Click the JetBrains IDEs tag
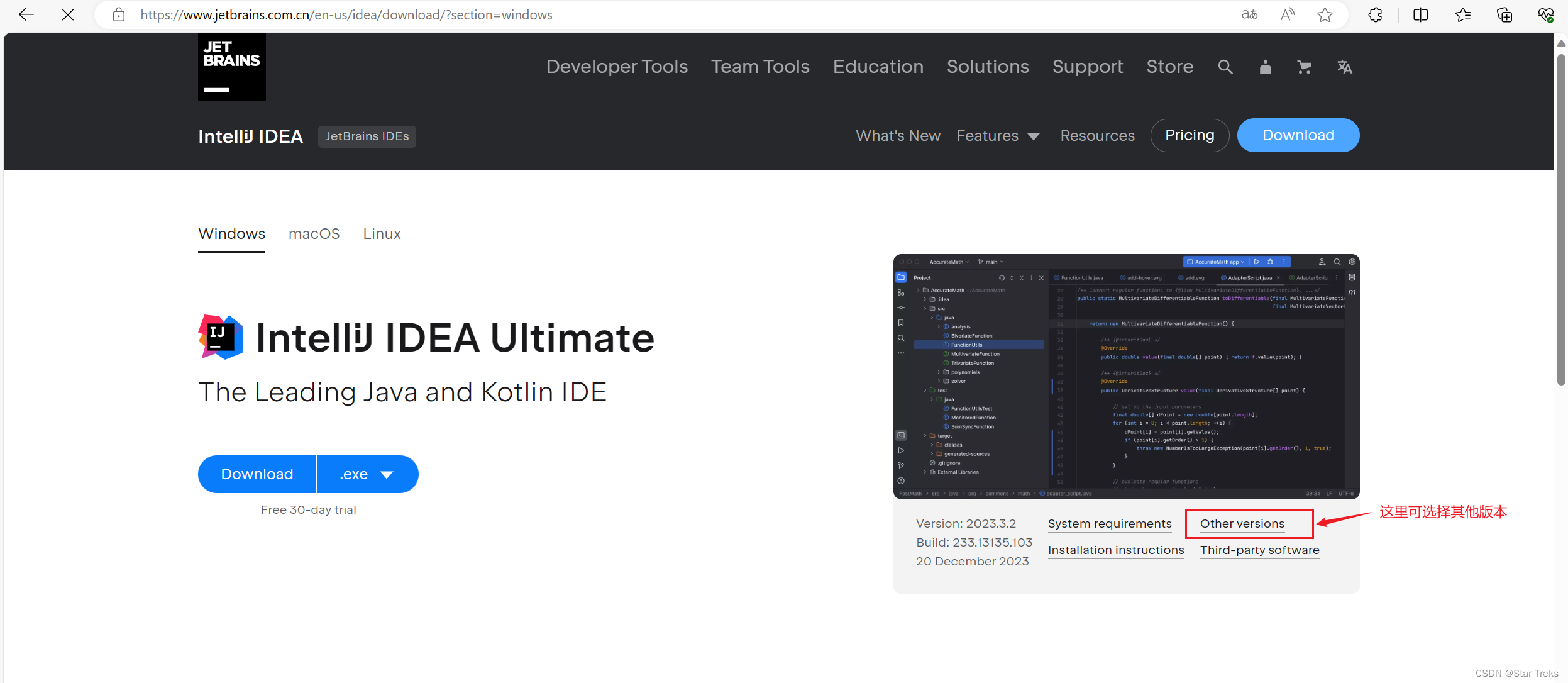Image resolution: width=1568 pixels, height=683 pixels. tap(367, 136)
